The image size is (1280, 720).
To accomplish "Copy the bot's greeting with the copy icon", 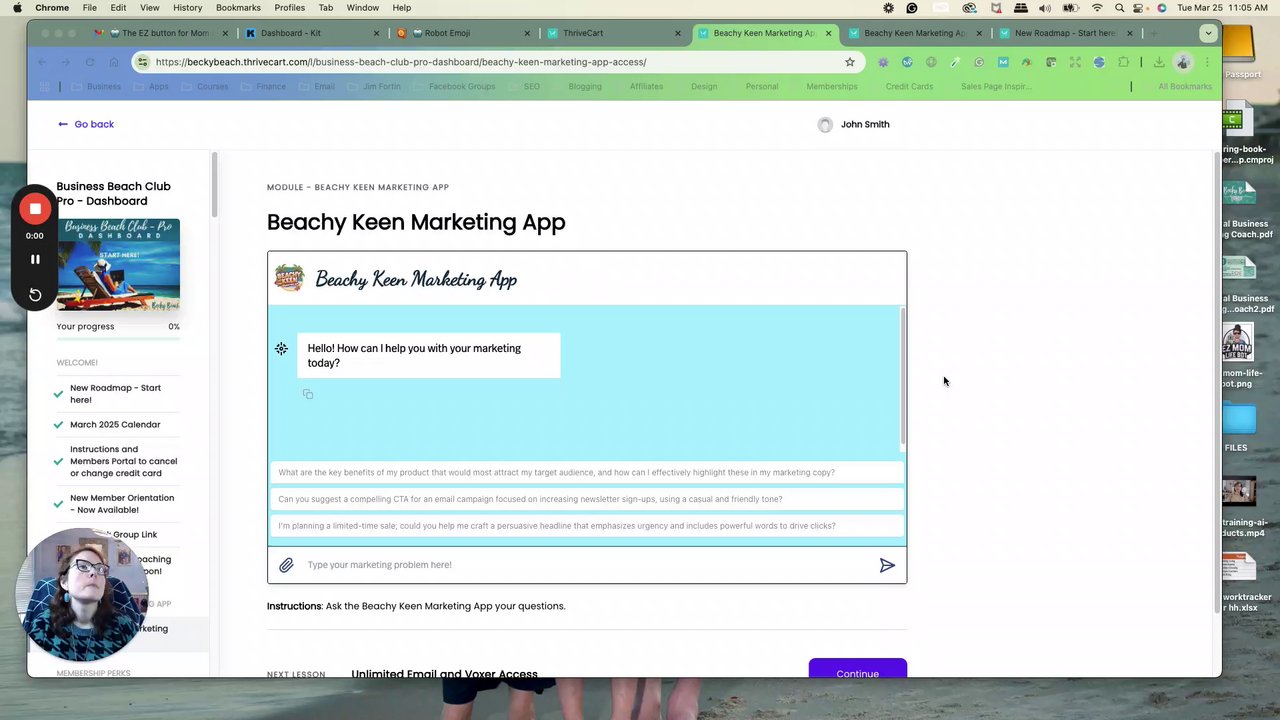I will [x=308, y=394].
